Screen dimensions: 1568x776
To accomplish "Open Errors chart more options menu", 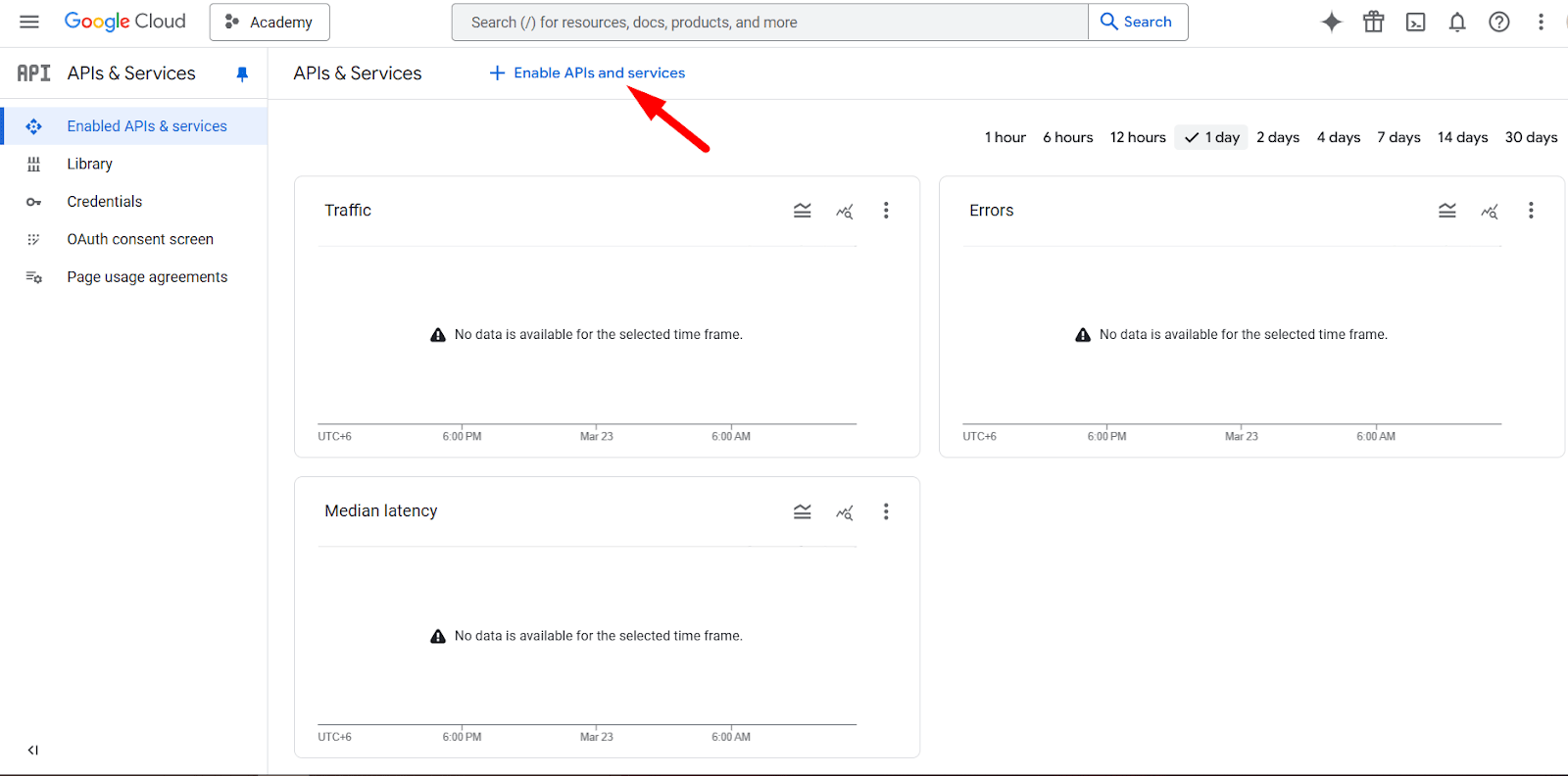I will (x=1531, y=211).
